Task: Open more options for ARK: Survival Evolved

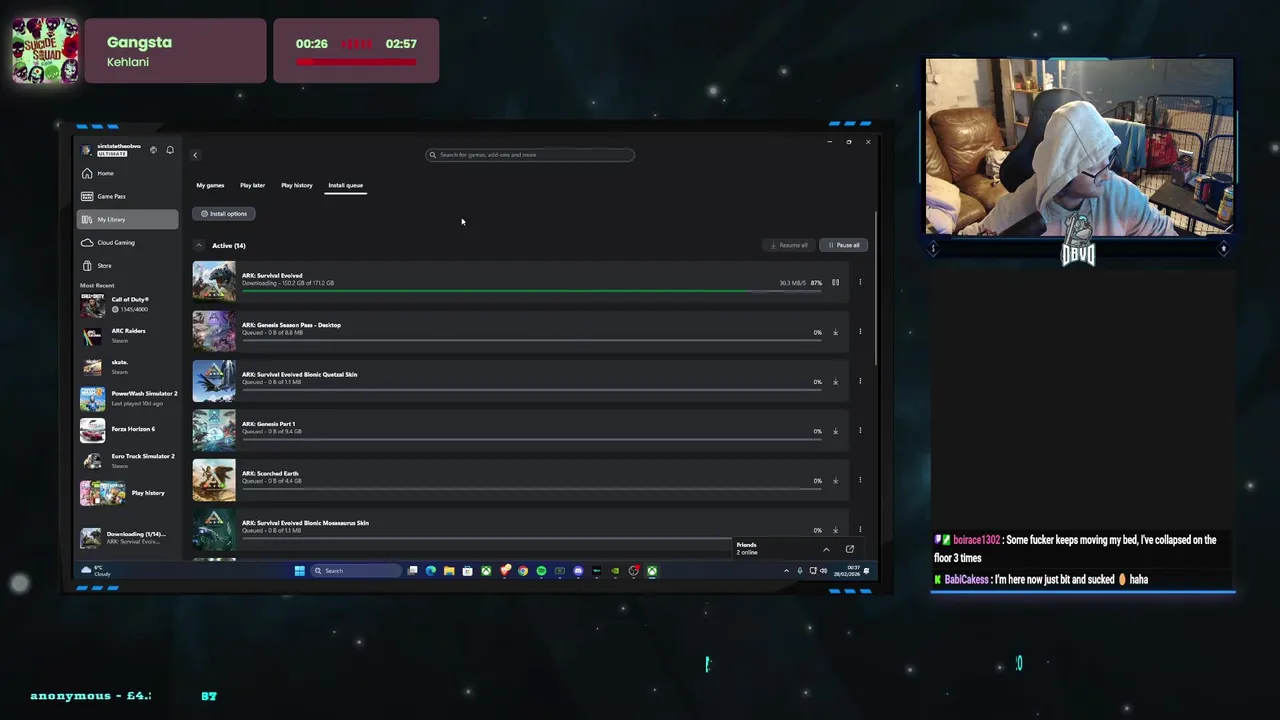Action: click(860, 282)
